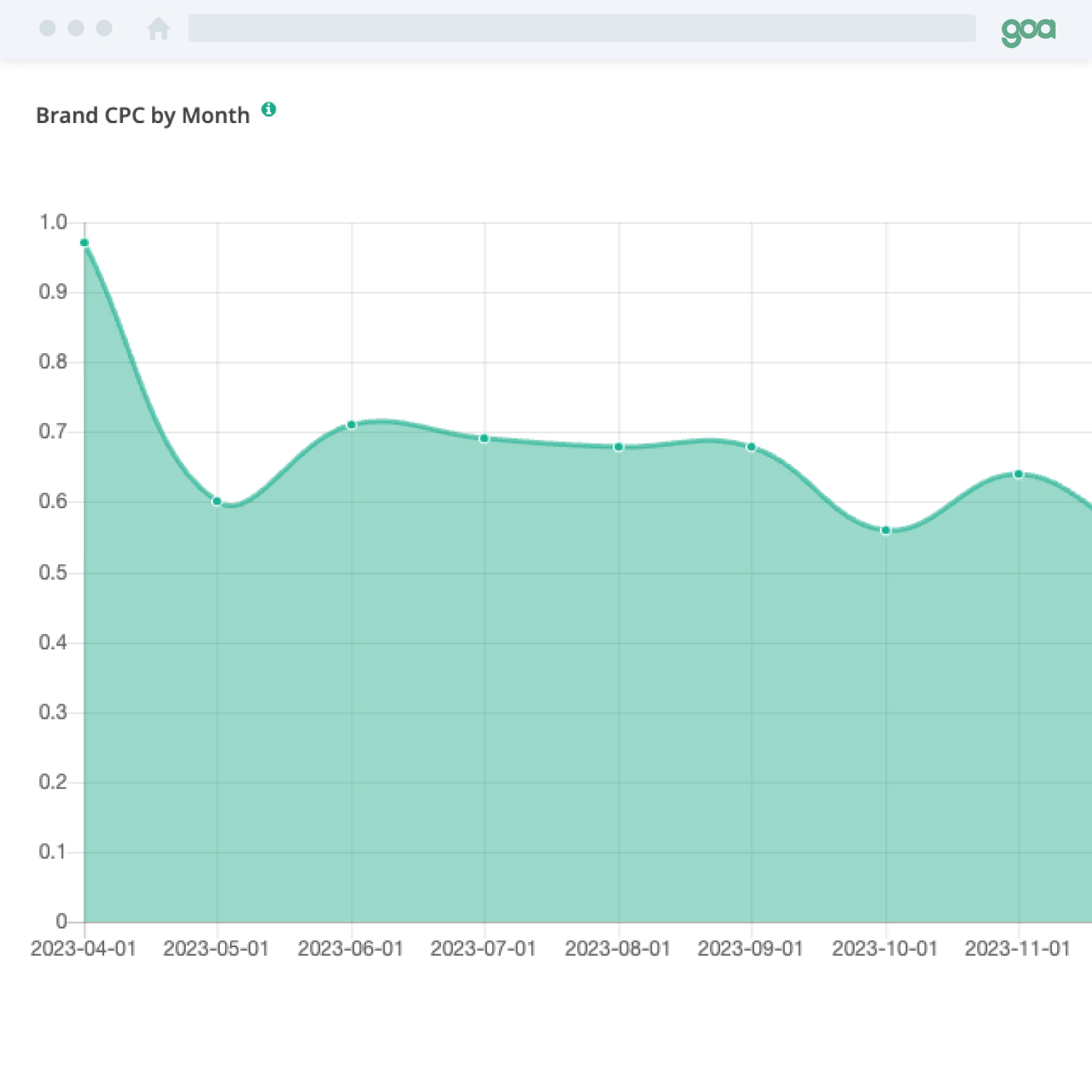Click the 0.8 y-axis label
The image size is (1092, 1092).
(x=53, y=362)
